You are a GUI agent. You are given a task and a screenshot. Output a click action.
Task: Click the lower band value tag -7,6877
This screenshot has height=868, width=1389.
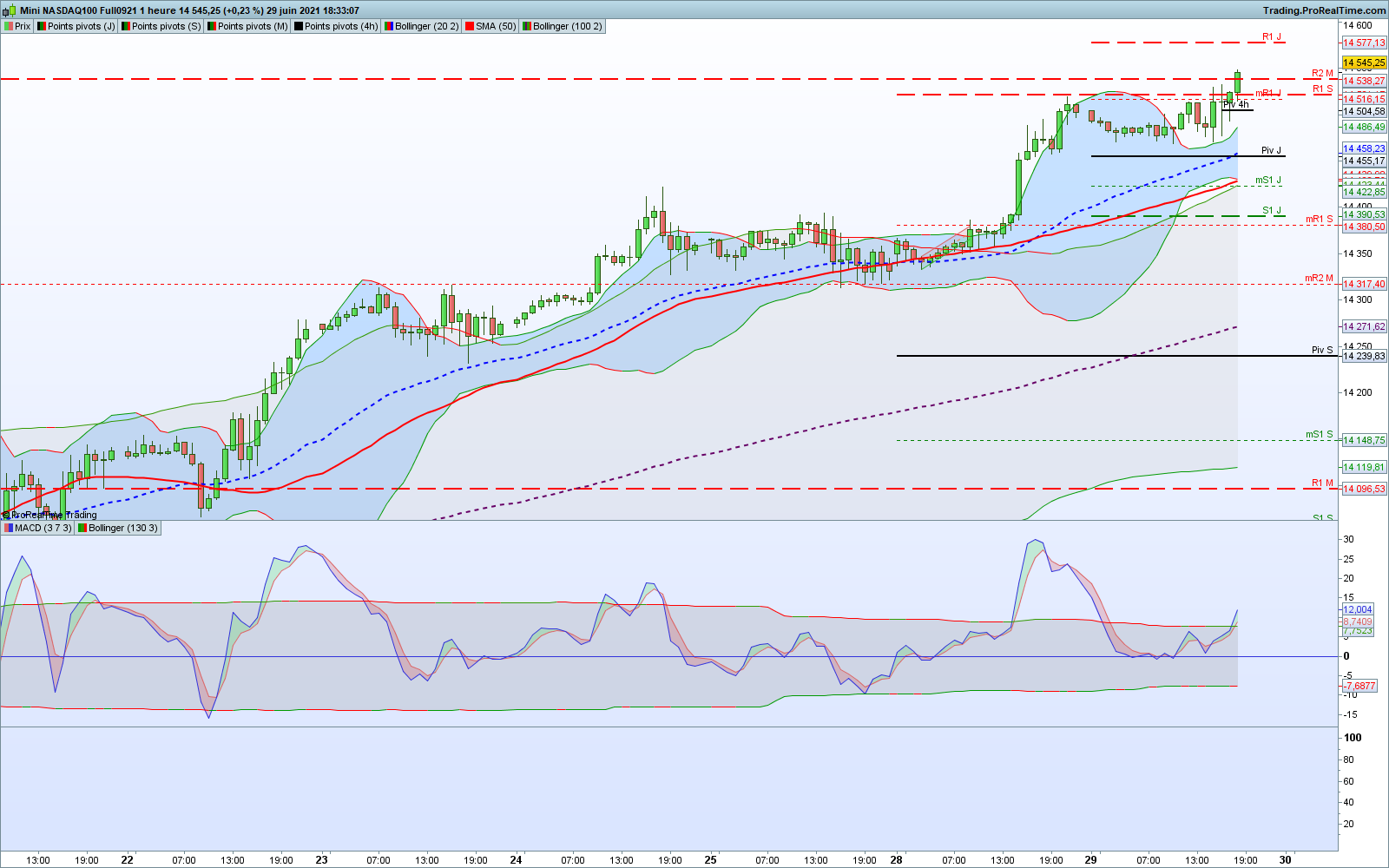tap(1359, 686)
